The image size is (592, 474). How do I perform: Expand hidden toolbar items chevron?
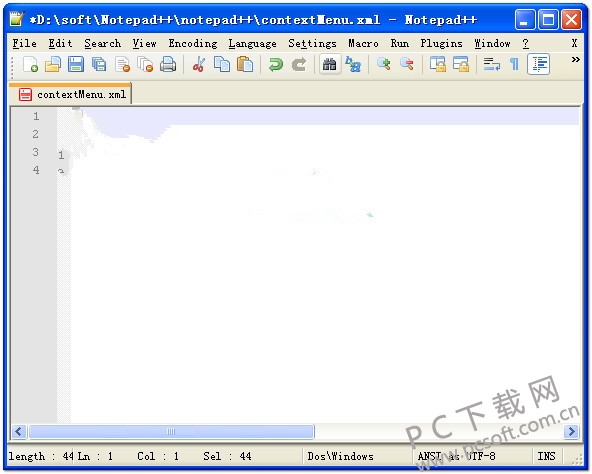575,59
